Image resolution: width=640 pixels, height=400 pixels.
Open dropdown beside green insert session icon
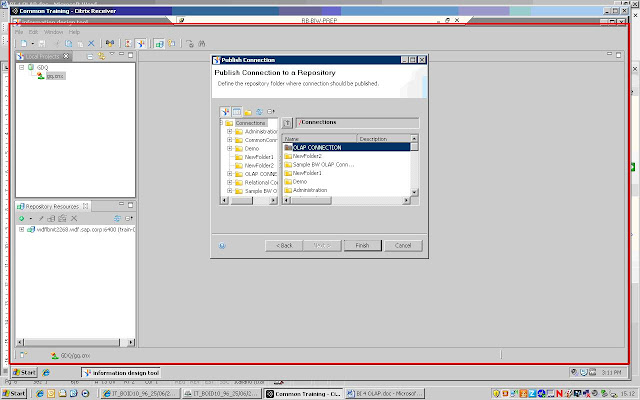(x=31, y=218)
